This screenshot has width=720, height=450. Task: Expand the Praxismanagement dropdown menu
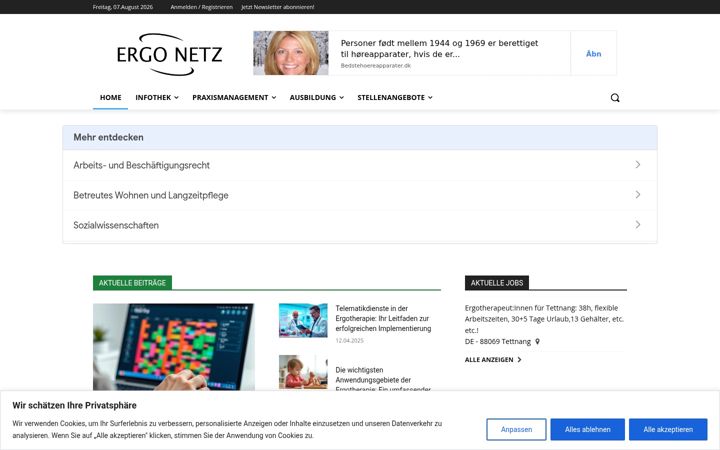pyautogui.click(x=234, y=97)
